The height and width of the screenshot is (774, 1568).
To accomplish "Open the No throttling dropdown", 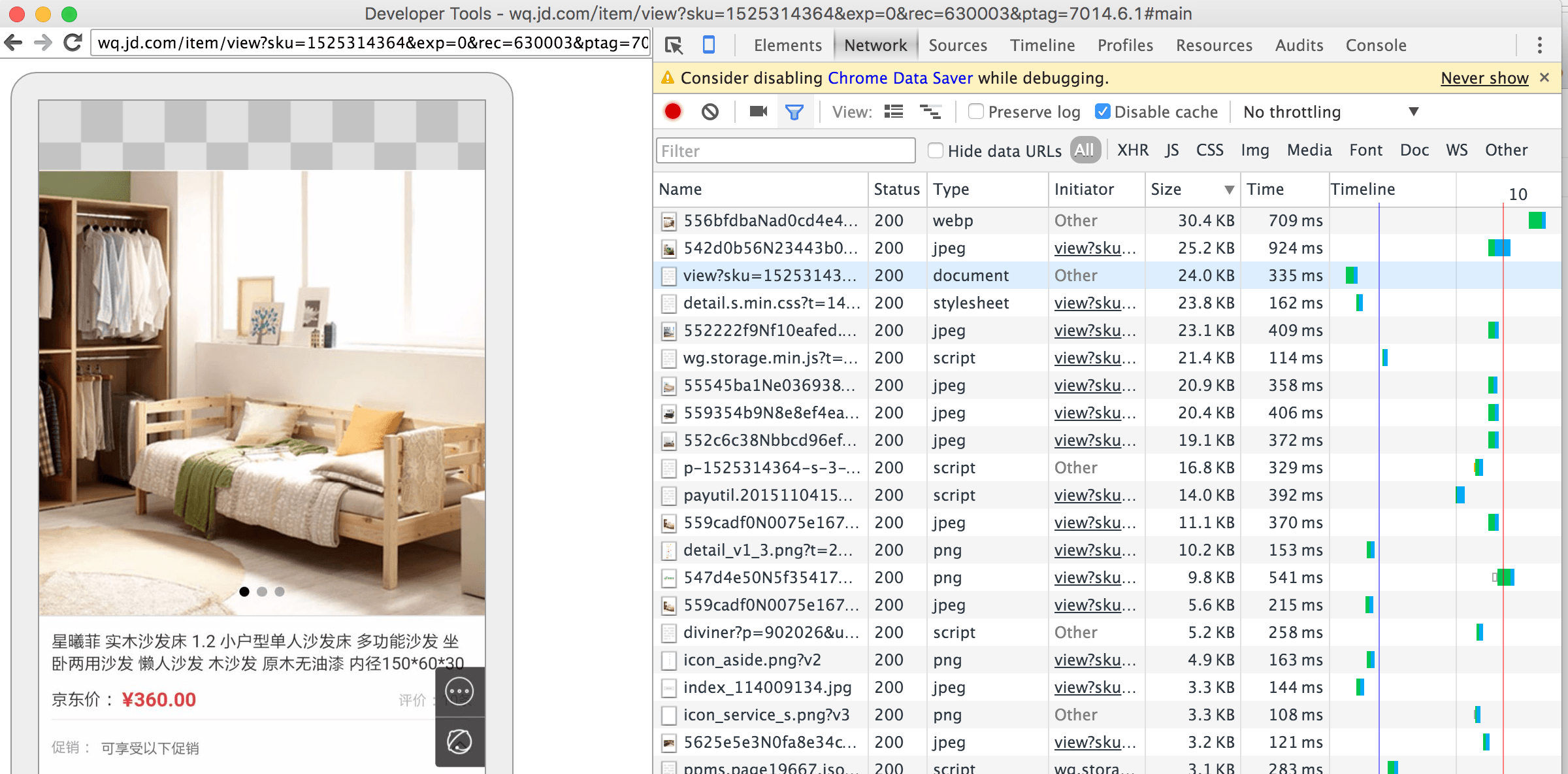I will [1331, 112].
